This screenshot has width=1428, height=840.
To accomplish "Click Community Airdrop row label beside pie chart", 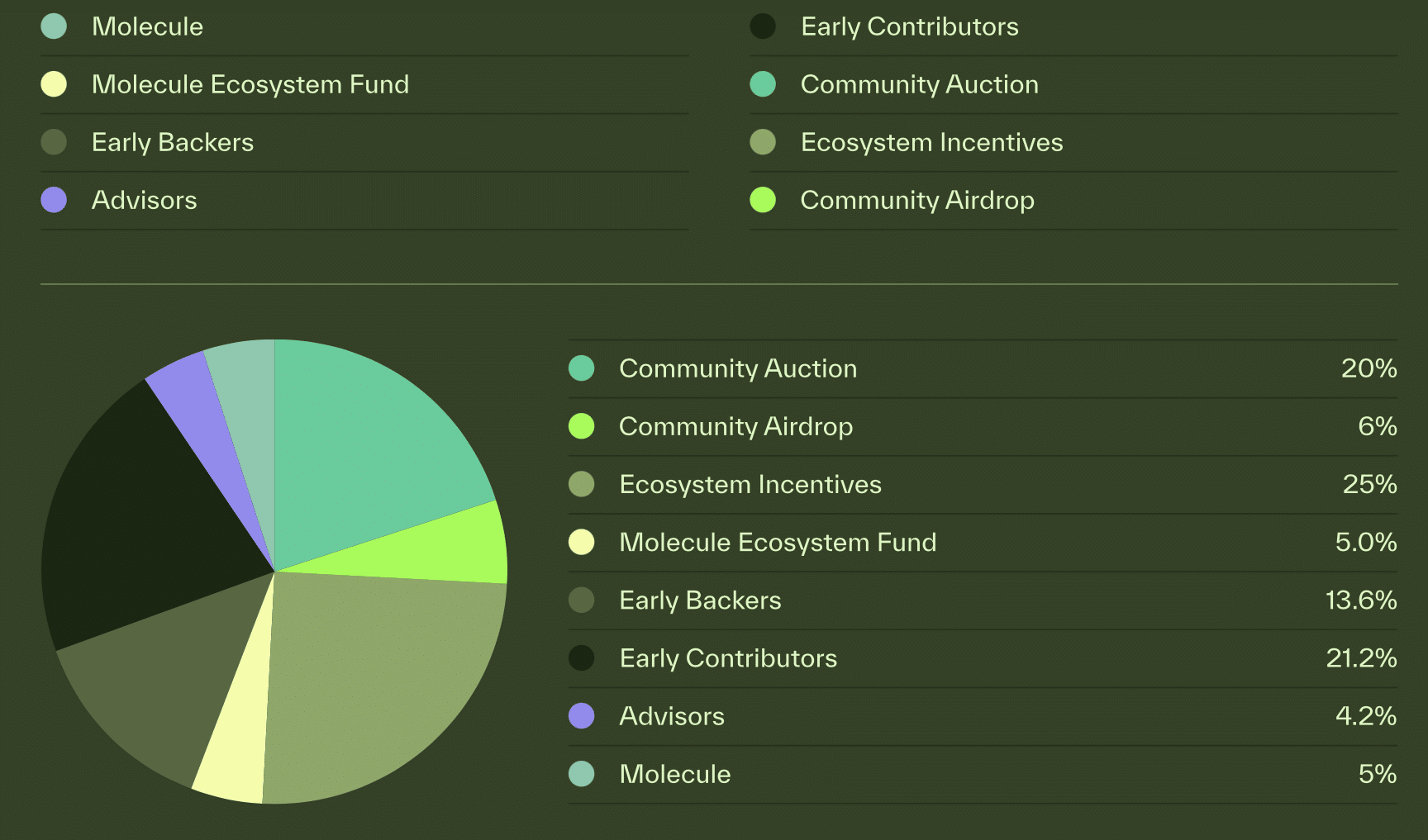I will pos(736,426).
